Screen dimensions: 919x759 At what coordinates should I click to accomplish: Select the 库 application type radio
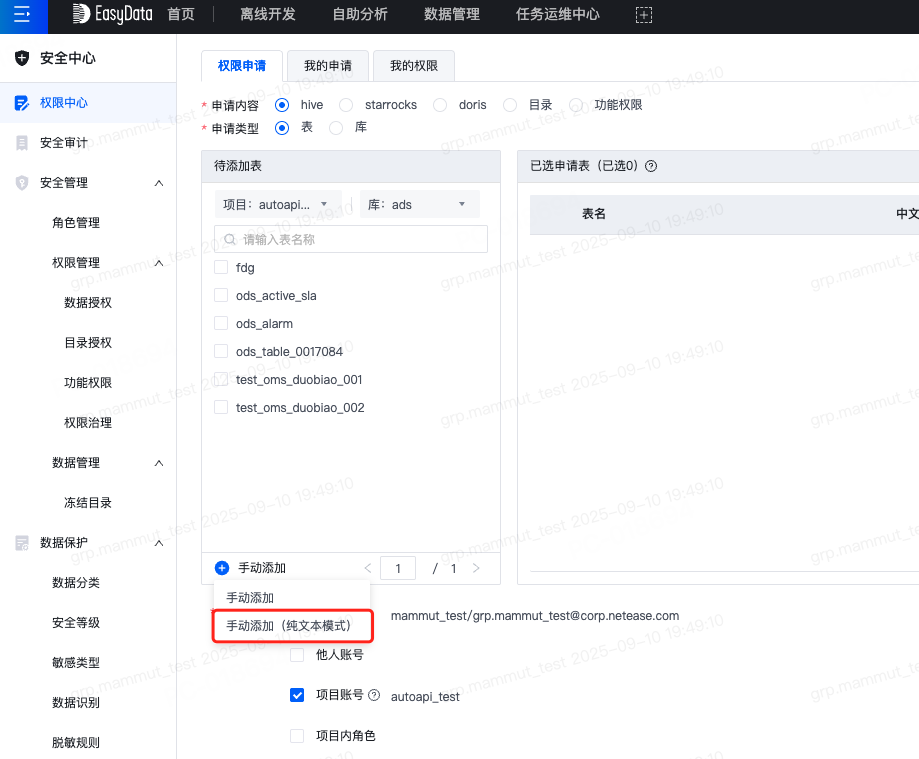(x=336, y=128)
